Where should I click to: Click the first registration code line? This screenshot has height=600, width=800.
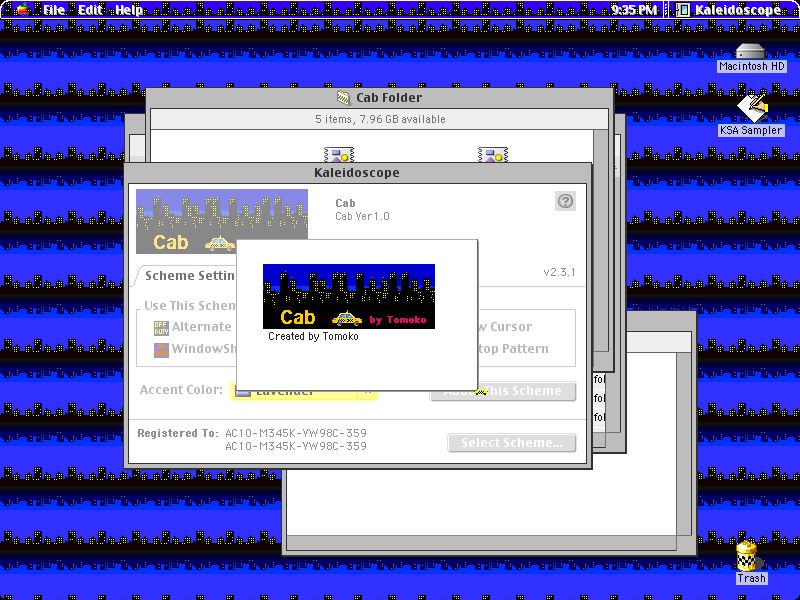(x=296, y=433)
